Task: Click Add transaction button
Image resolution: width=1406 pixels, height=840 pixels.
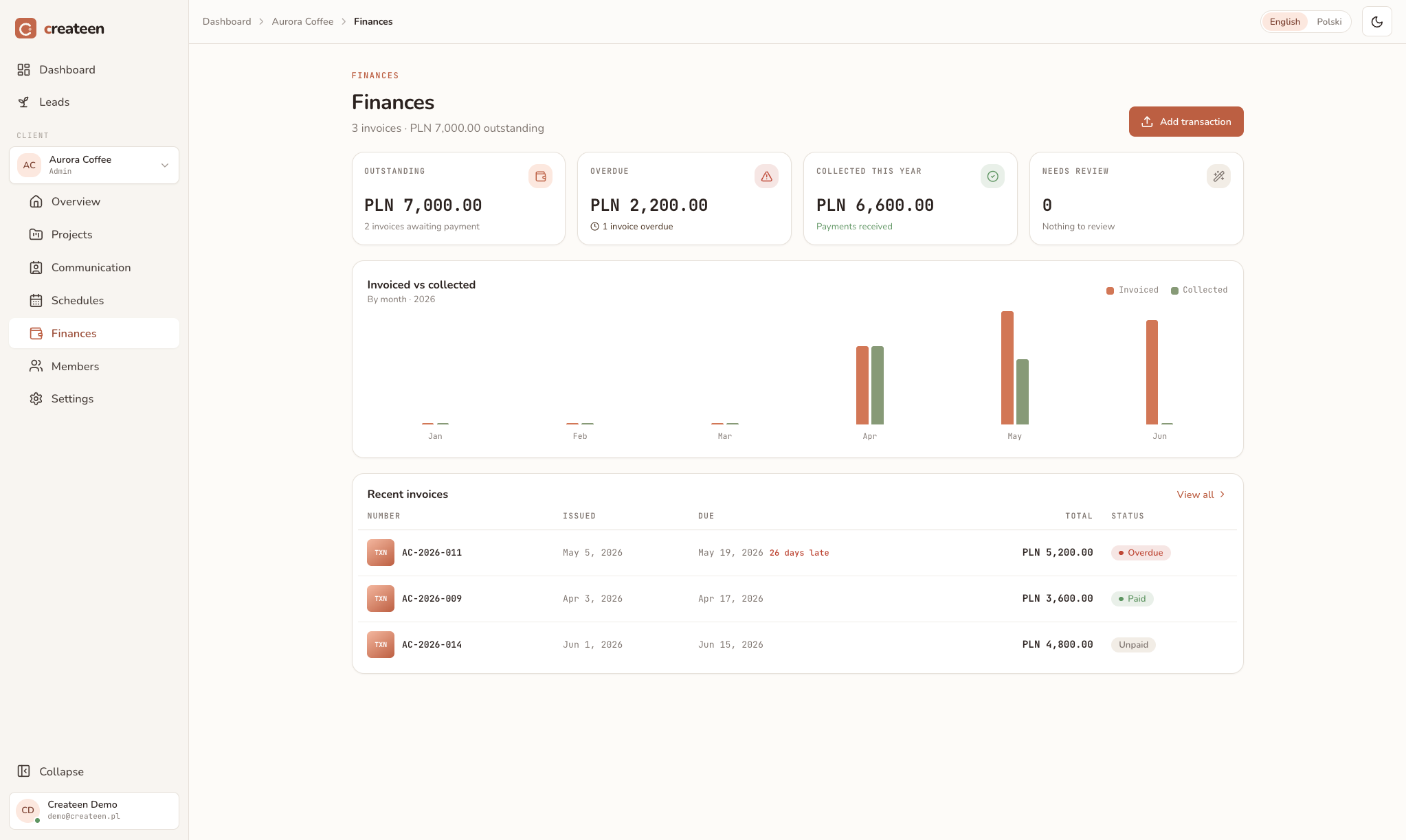Action: pos(1185,122)
